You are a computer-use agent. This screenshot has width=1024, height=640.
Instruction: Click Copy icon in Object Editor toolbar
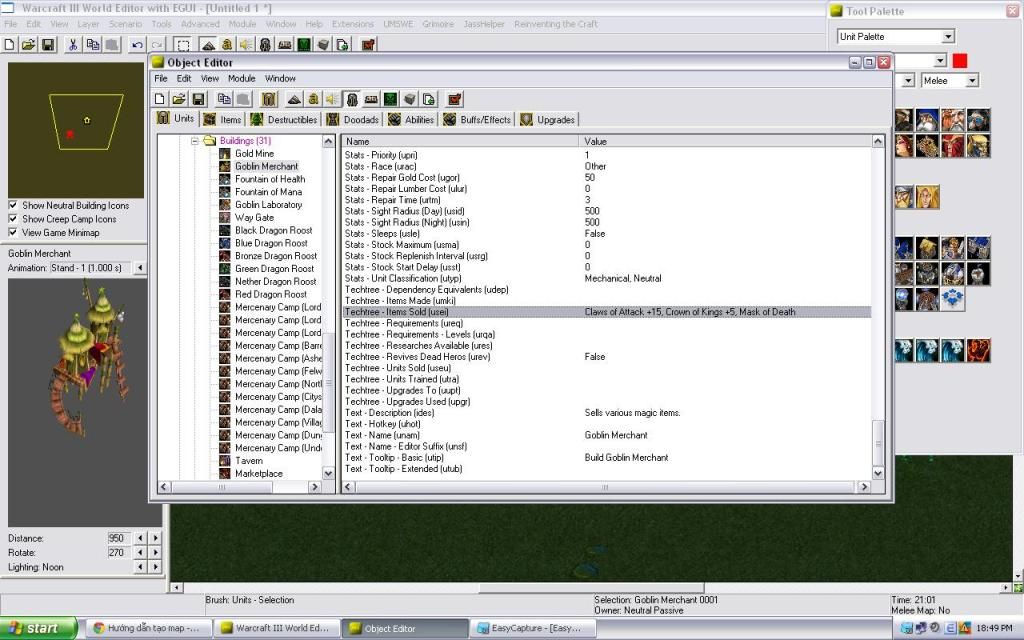[x=224, y=99]
